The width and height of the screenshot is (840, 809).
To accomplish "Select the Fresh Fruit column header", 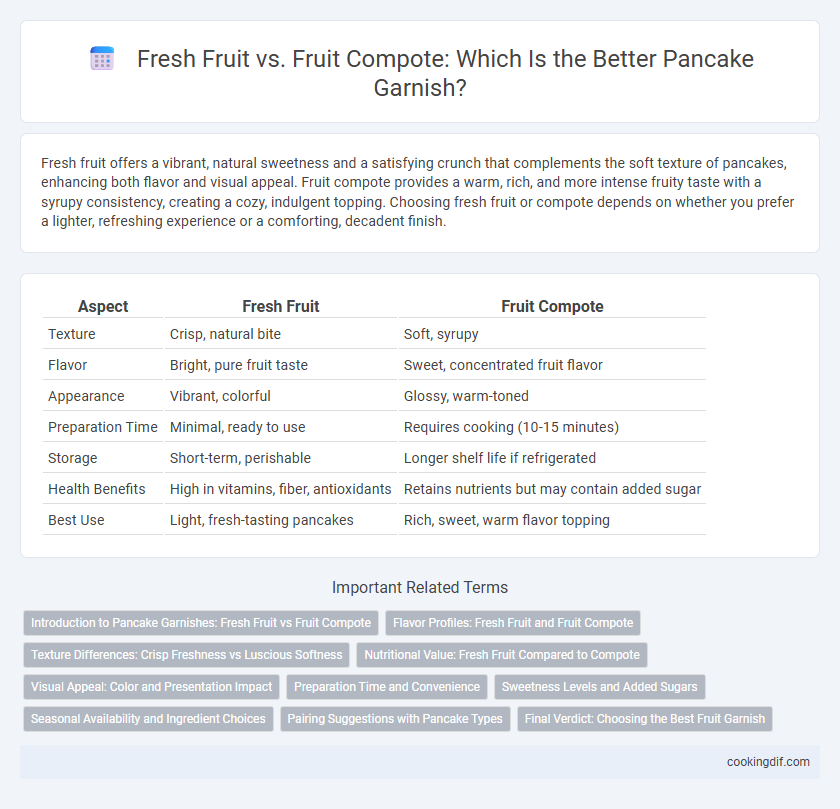I will click(281, 306).
